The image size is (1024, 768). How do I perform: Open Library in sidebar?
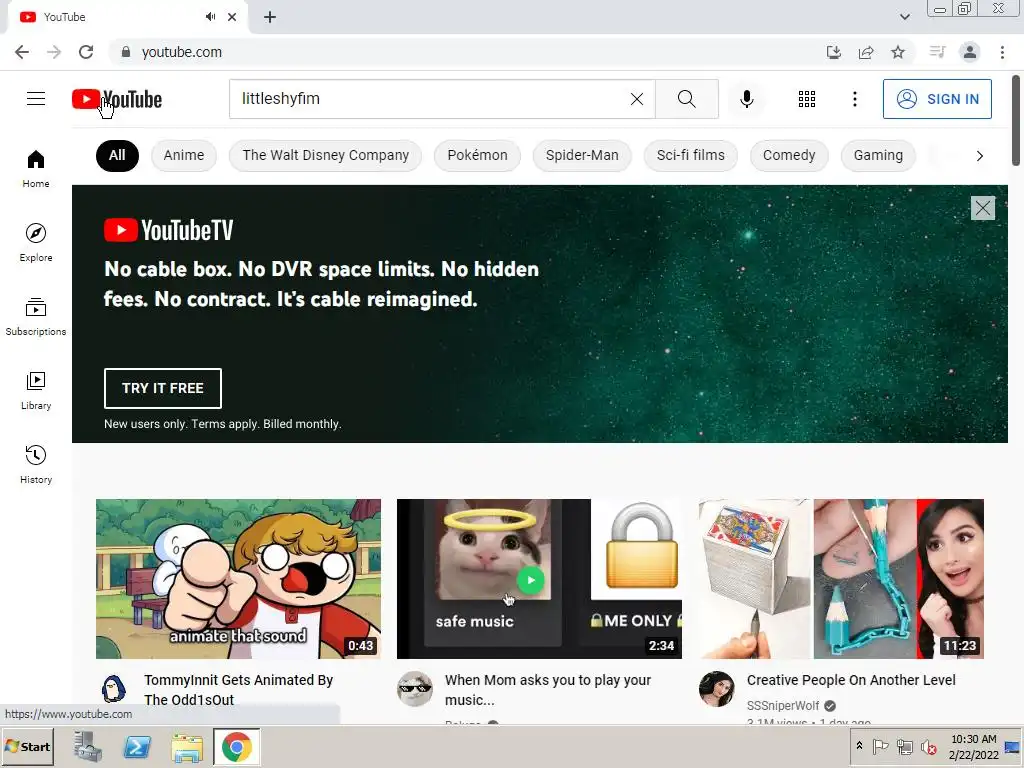[x=36, y=391]
